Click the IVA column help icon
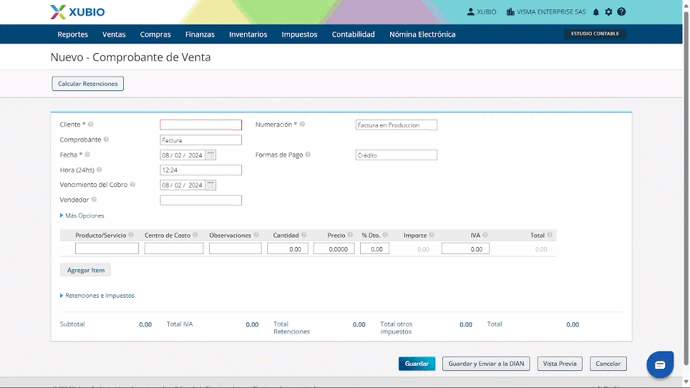The width and height of the screenshot is (690, 388). pyautogui.click(x=485, y=235)
